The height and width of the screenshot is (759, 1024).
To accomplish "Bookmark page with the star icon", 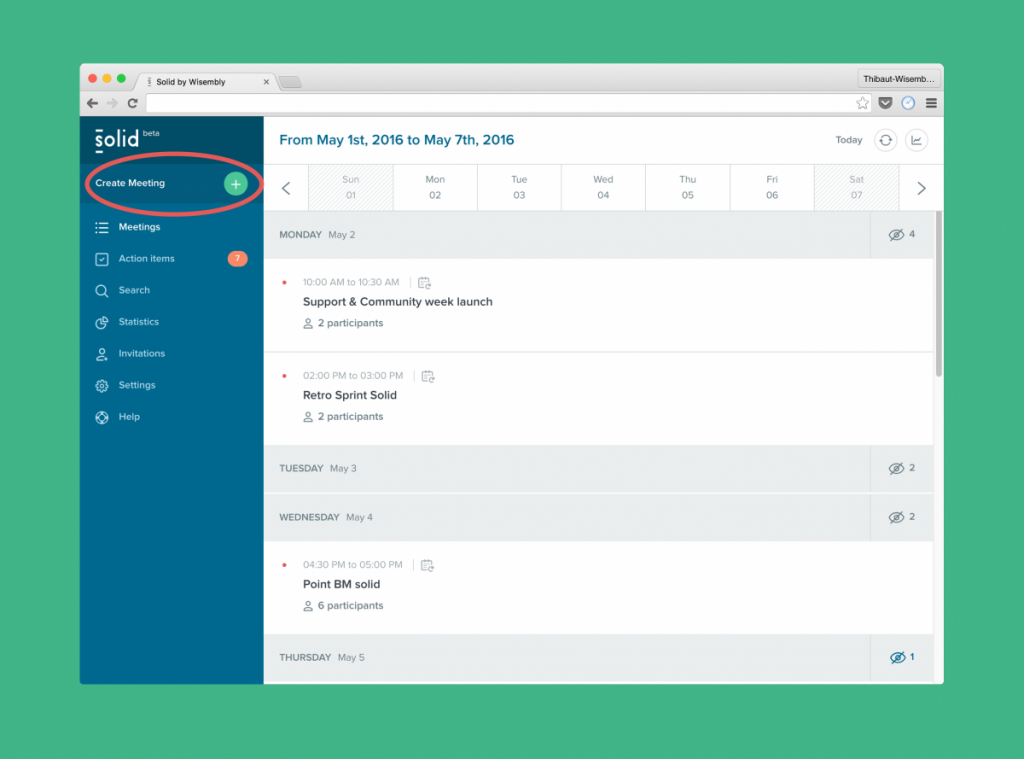I will (863, 103).
